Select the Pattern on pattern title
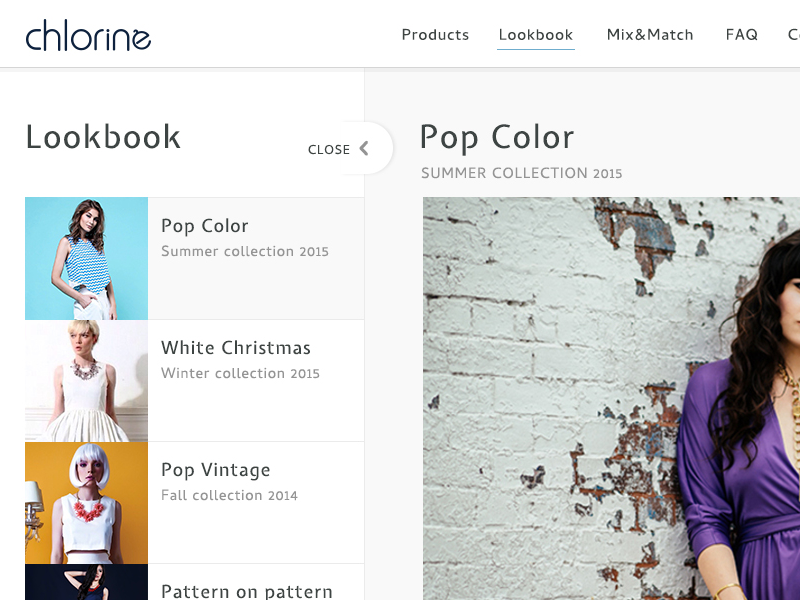The image size is (800, 600). 247,591
